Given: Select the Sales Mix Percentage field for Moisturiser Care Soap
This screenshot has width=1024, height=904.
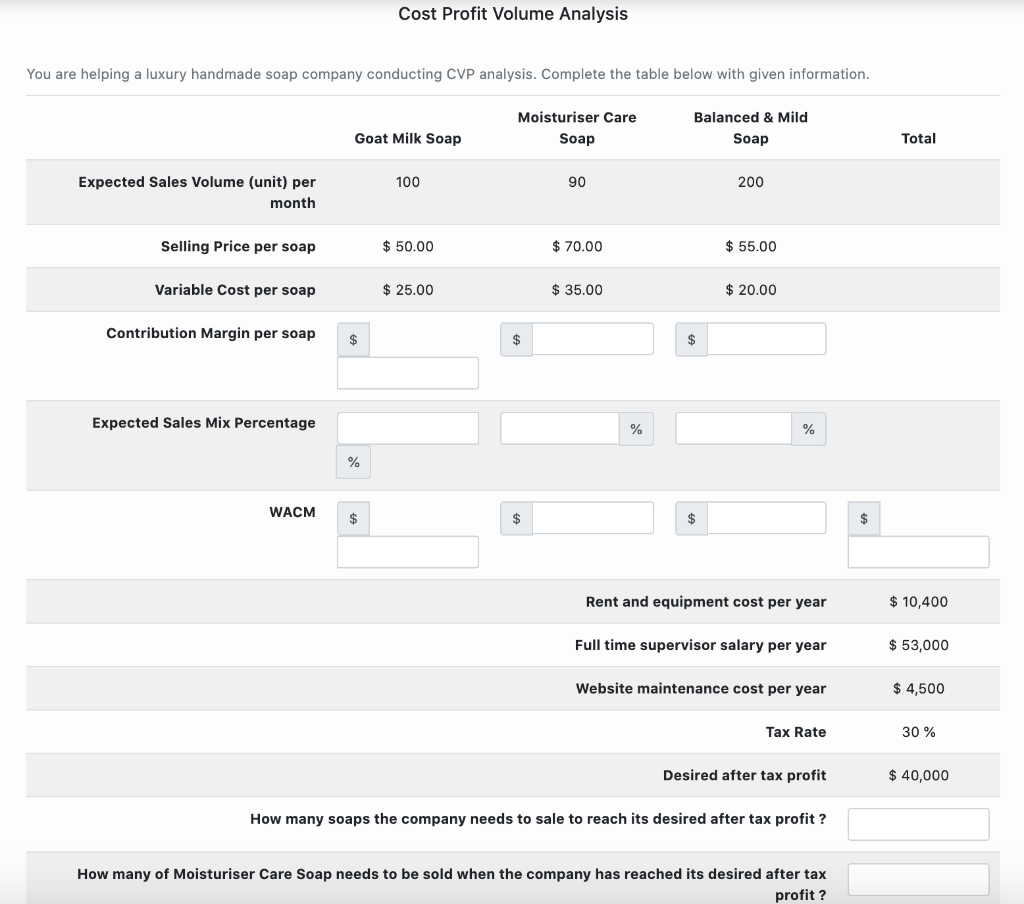Looking at the screenshot, I should 560,427.
